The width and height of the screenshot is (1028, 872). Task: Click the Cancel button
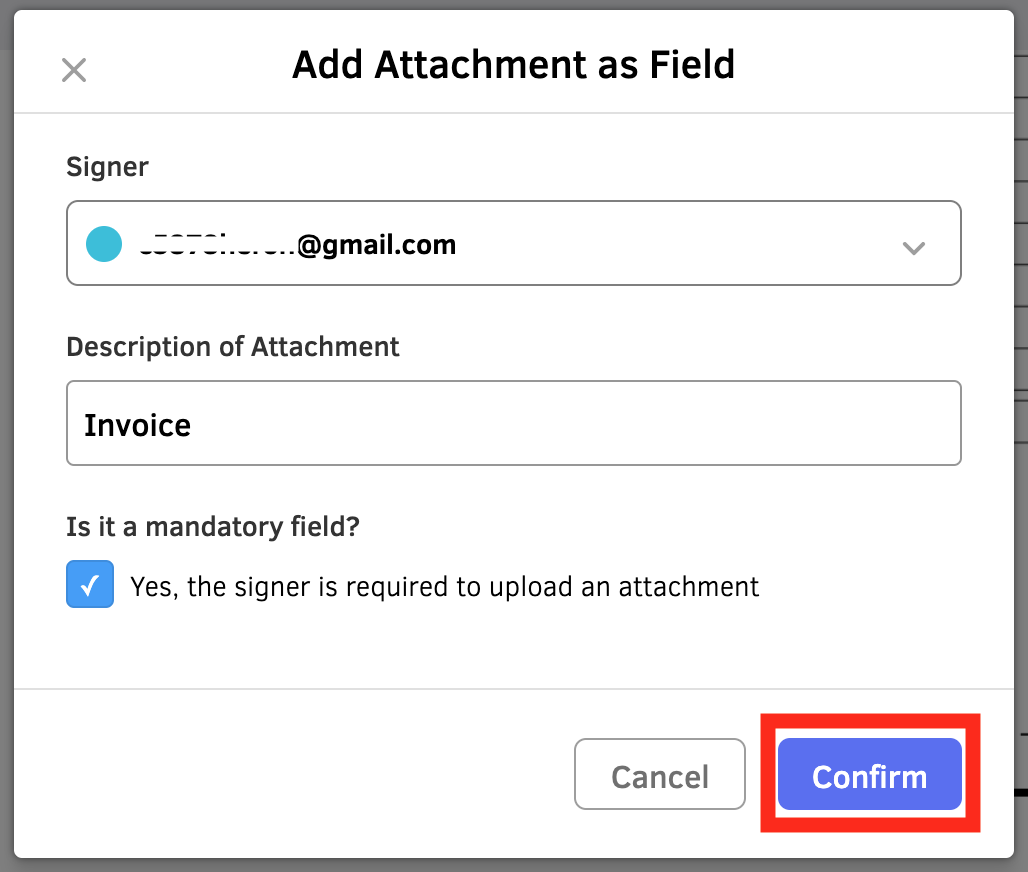660,774
